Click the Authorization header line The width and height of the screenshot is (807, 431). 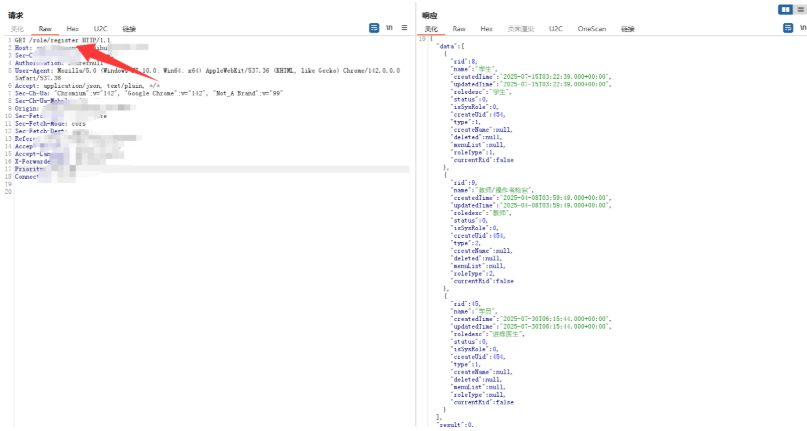click(x=59, y=63)
